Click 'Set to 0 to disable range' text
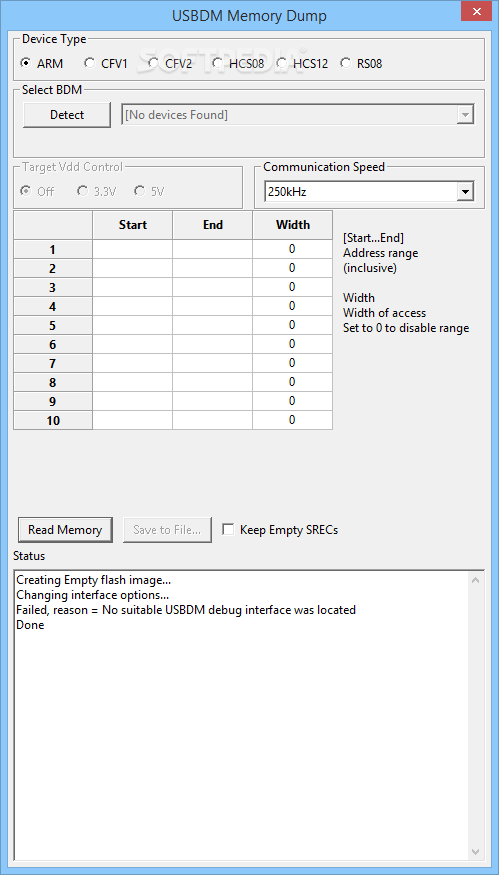The width and height of the screenshot is (499, 875). coord(406,328)
